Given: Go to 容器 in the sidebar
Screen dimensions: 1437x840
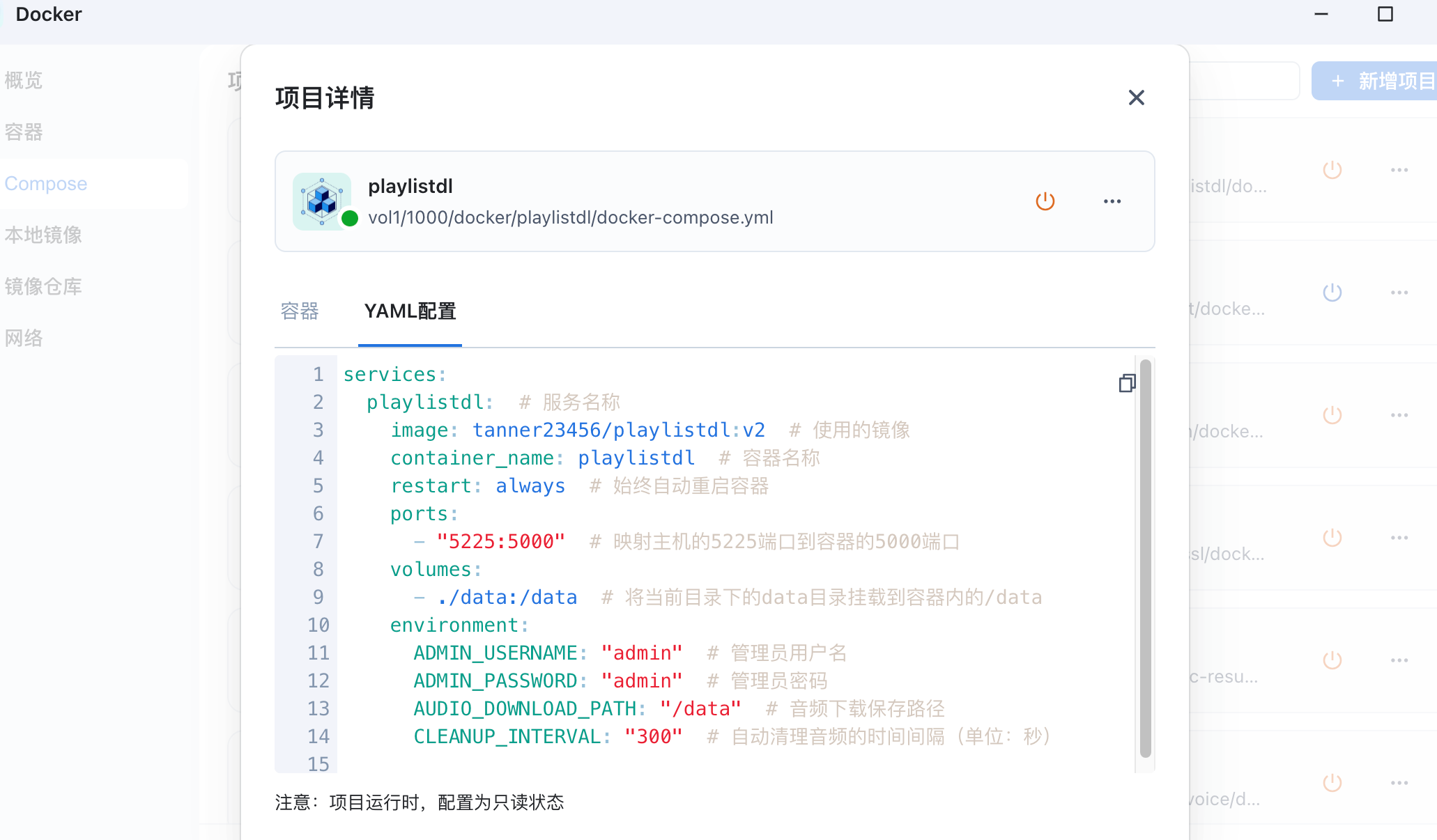Looking at the screenshot, I should (x=24, y=132).
